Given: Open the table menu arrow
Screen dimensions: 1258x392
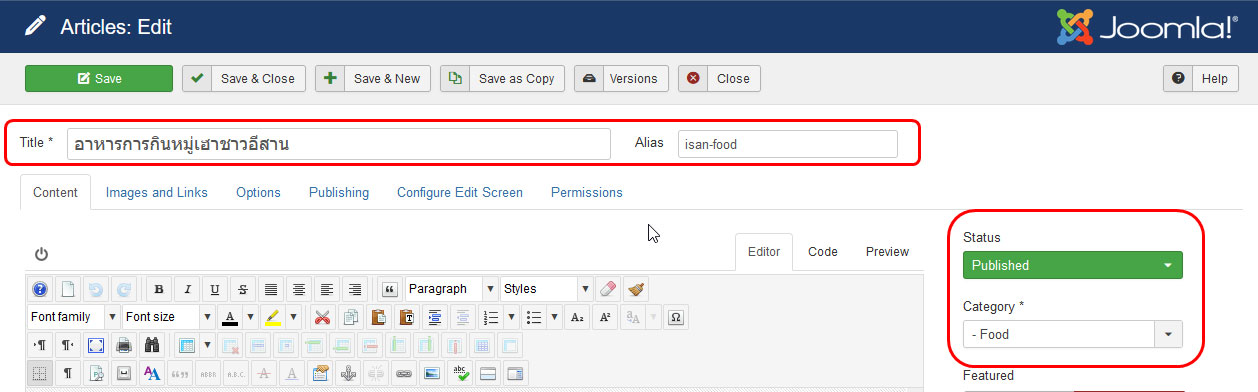Looking at the screenshot, I should 206,345.
